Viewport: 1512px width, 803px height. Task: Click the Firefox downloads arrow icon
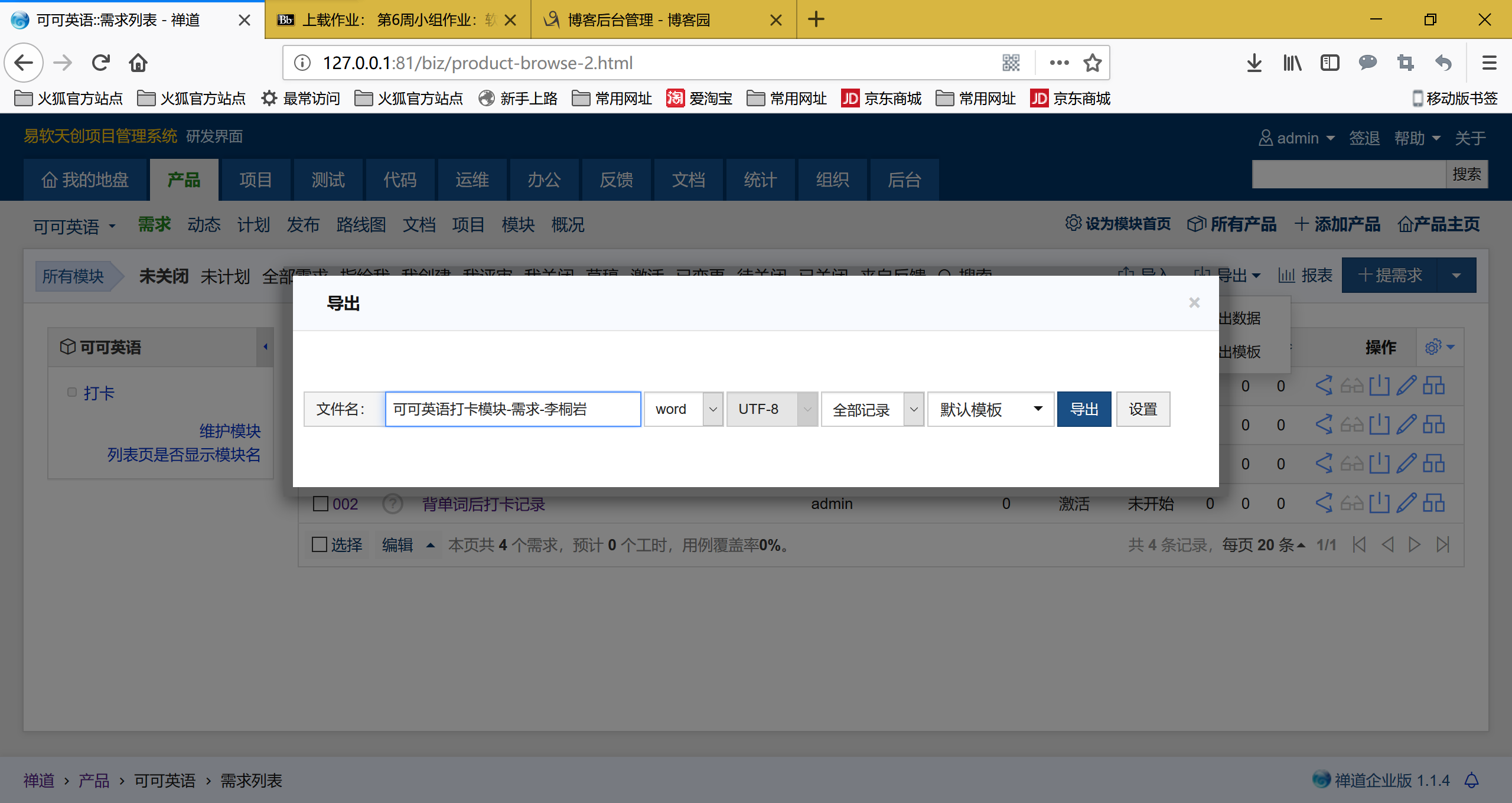pos(1254,63)
